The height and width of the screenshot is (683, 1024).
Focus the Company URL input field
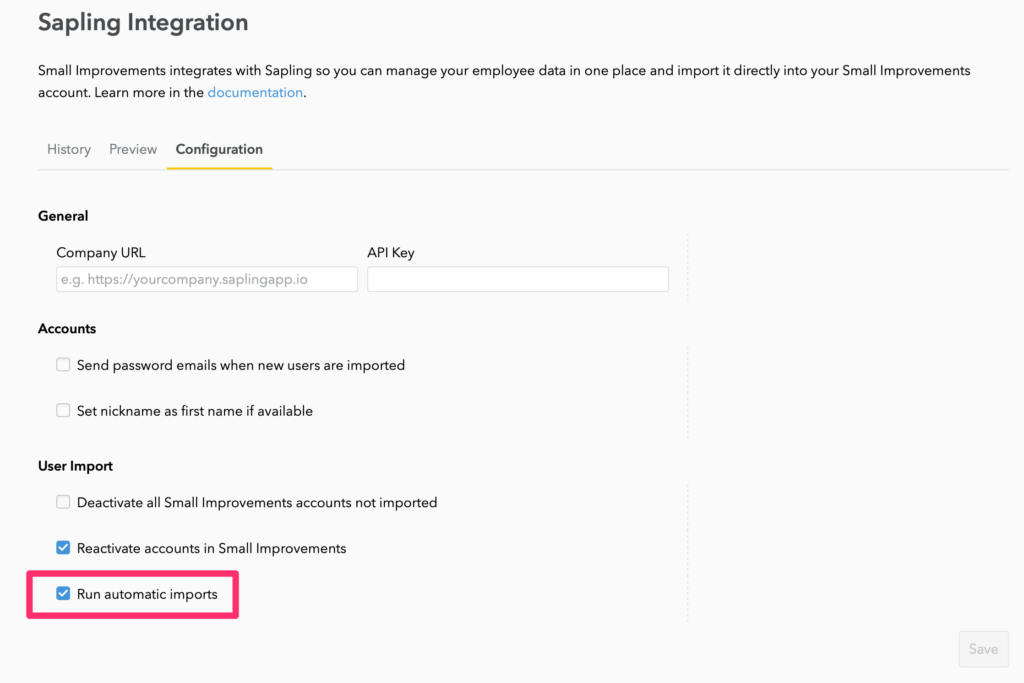207,279
